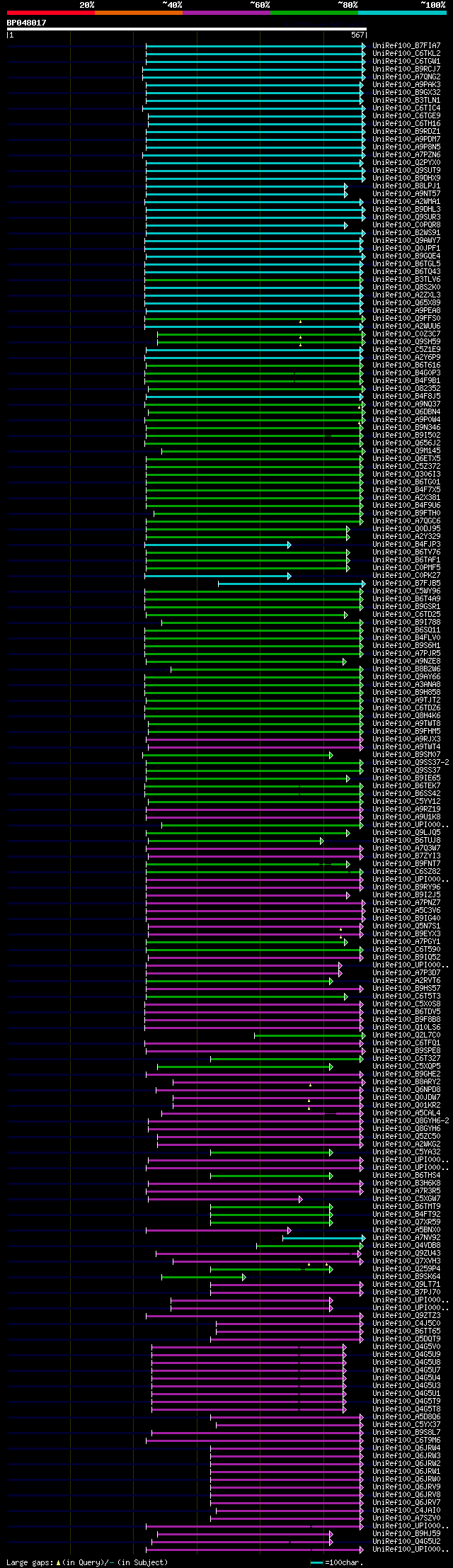Select the UniRef100_B9FNT7 label

[x=406, y=863]
